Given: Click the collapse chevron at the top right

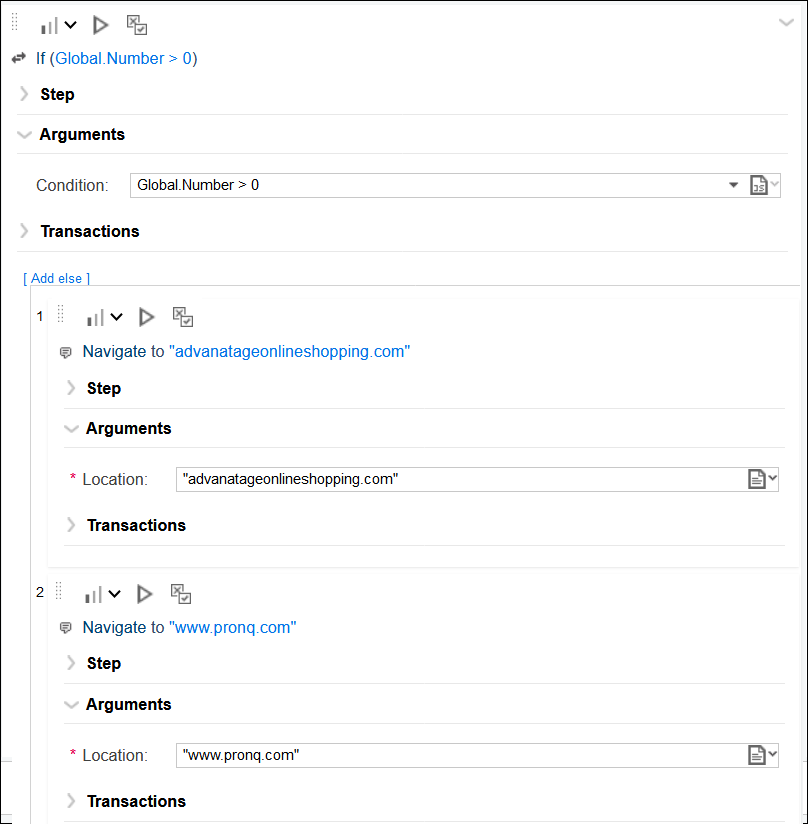Looking at the screenshot, I should (x=786, y=22).
